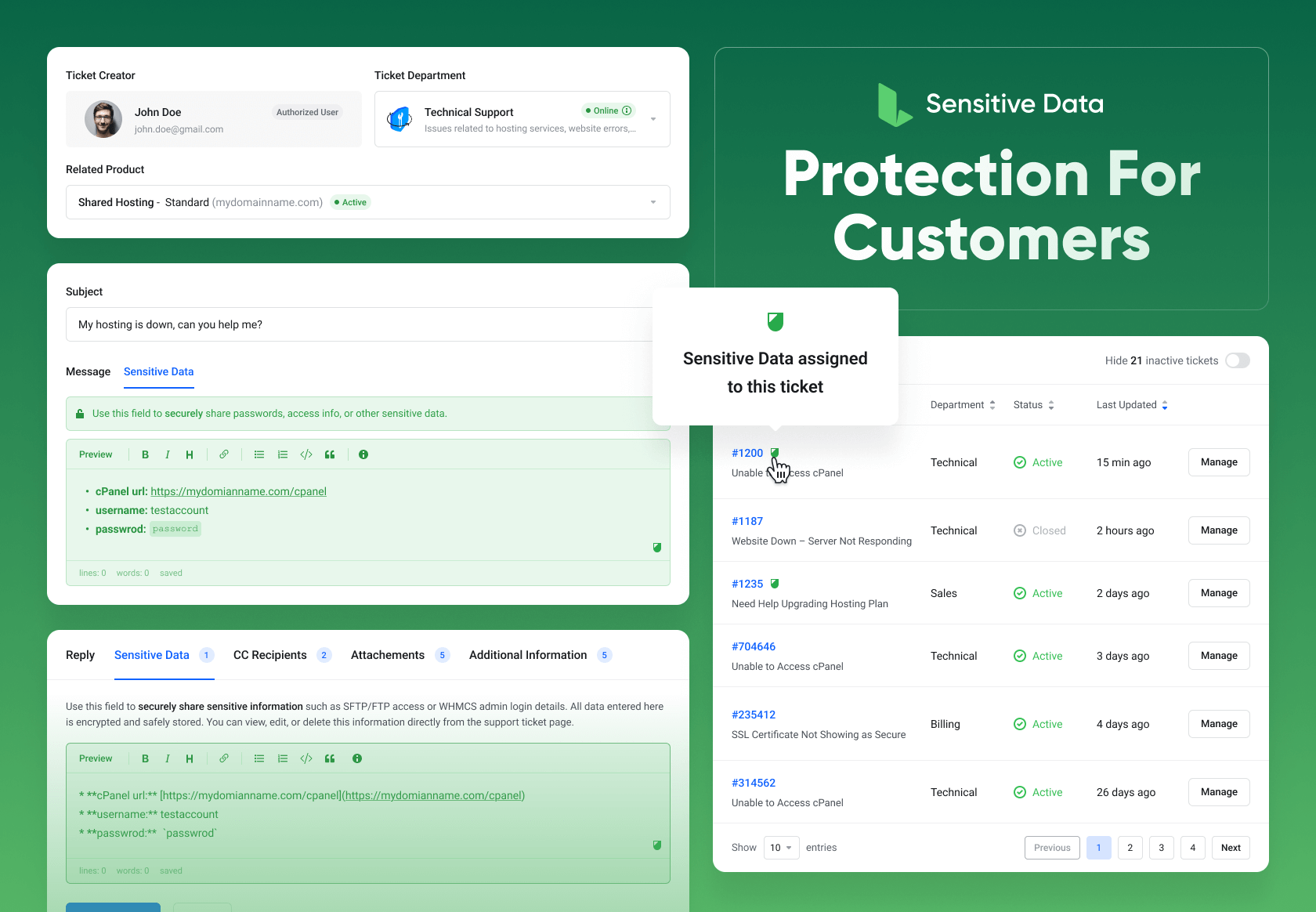Open the info icon in the ticket message editor
Image resolution: width=1316 pixels, height=912 pixels.
(x=363, y=454)
